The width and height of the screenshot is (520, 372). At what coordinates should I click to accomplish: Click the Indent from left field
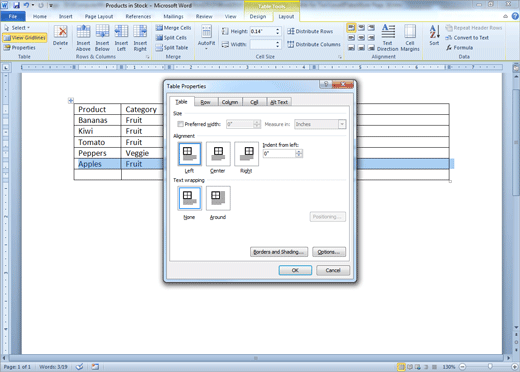[x=279, y=153]
